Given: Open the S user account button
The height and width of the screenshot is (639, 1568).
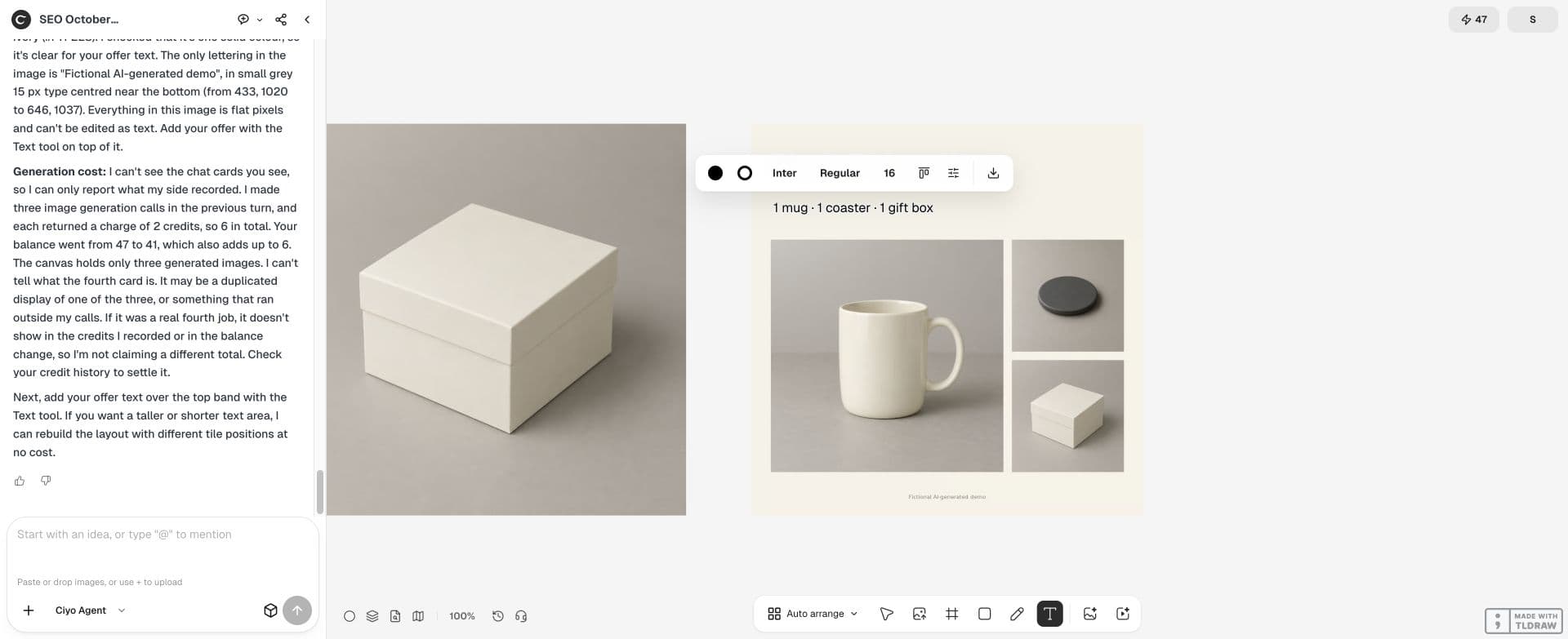Looking at the screenshot, I should (1533, 20).
